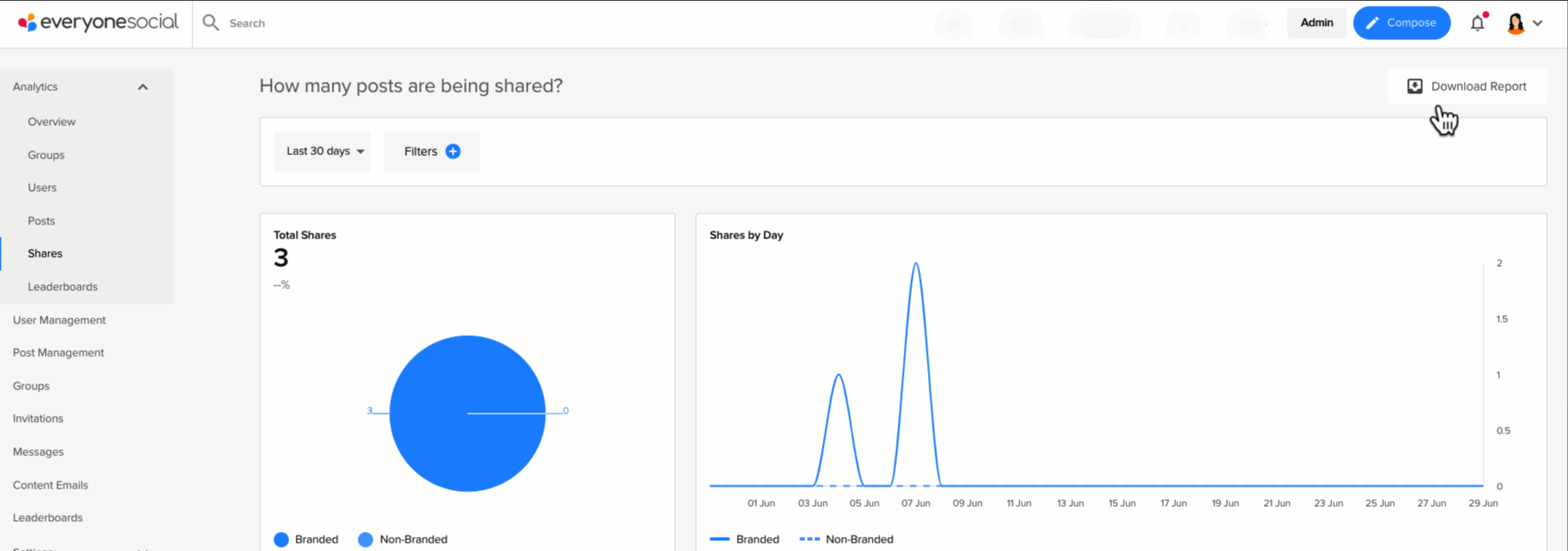This screenshot has width=1568, height=551.
Task: Open Leaderboards below Content Emails
Action: pos(48,518)
